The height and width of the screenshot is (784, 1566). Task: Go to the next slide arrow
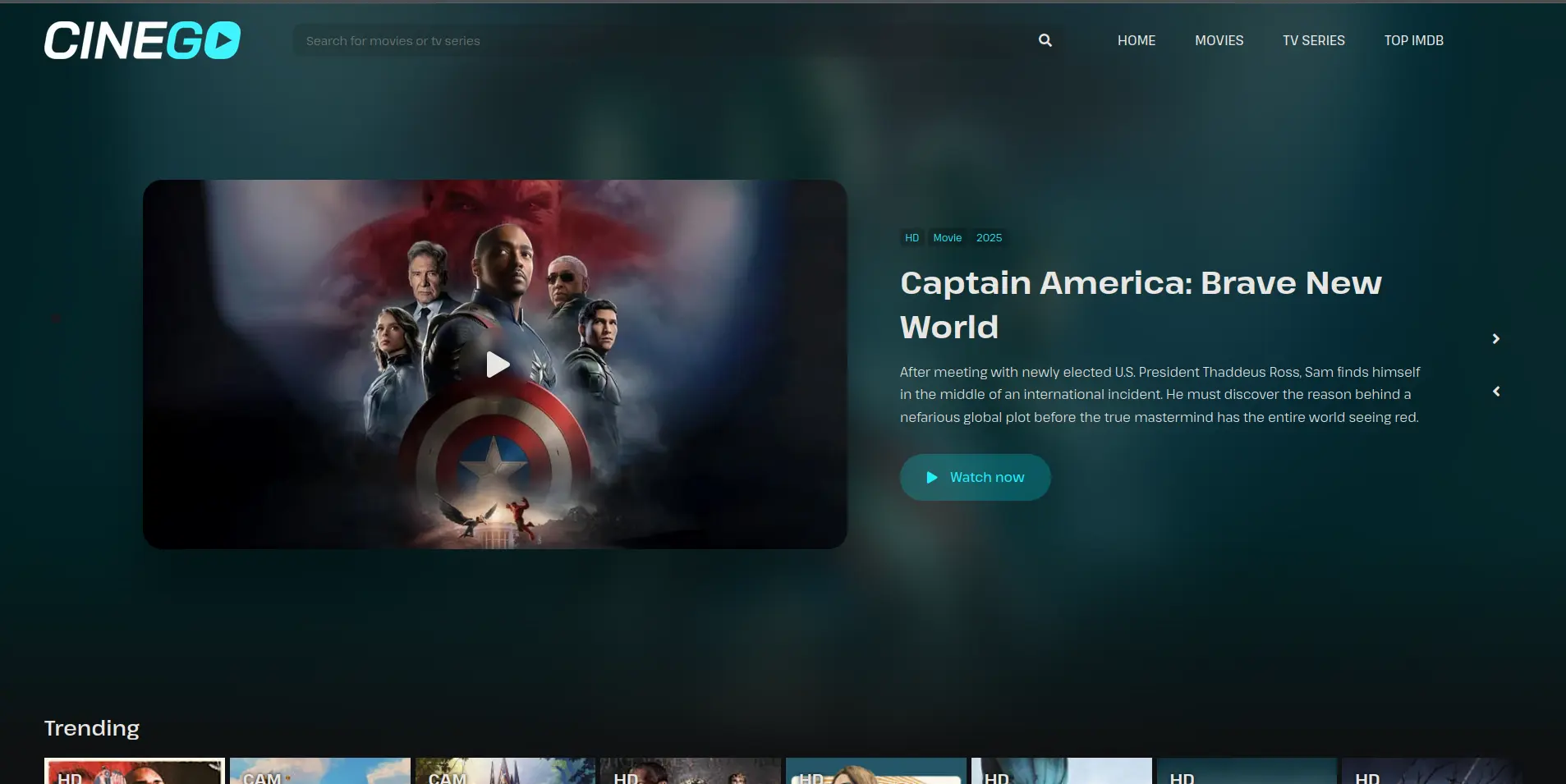point(1495,339)
